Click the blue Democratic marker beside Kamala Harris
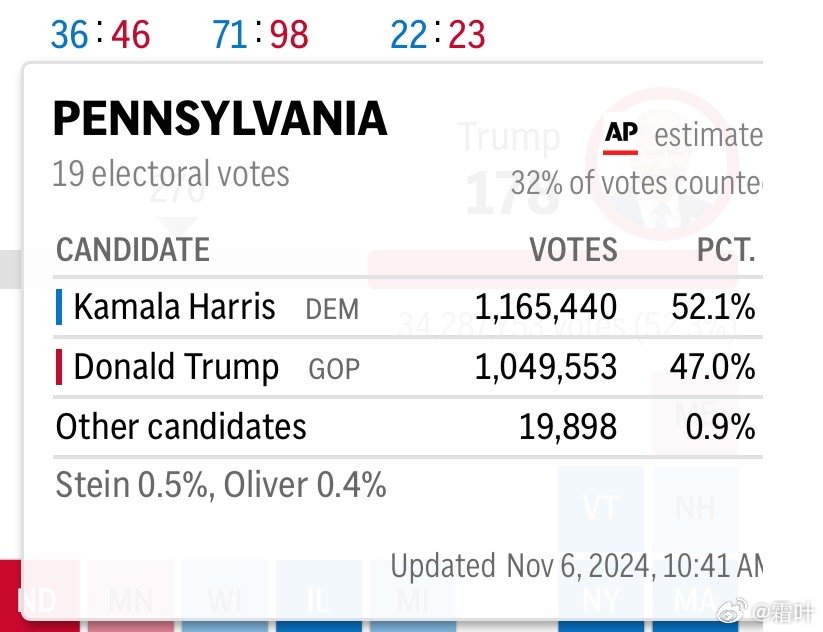 [60, 307]
